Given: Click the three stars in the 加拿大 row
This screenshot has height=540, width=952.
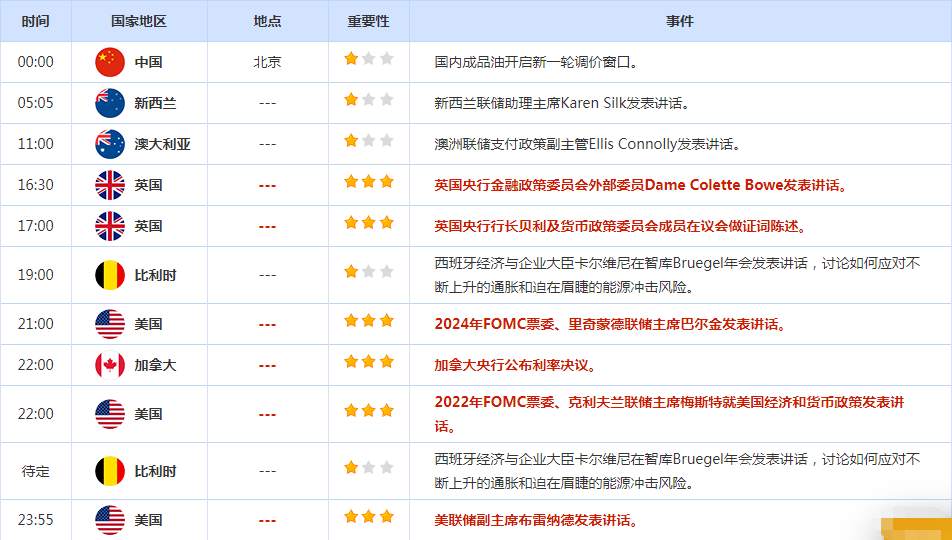Looking at the screenshot, I should (x=369, y=362).
